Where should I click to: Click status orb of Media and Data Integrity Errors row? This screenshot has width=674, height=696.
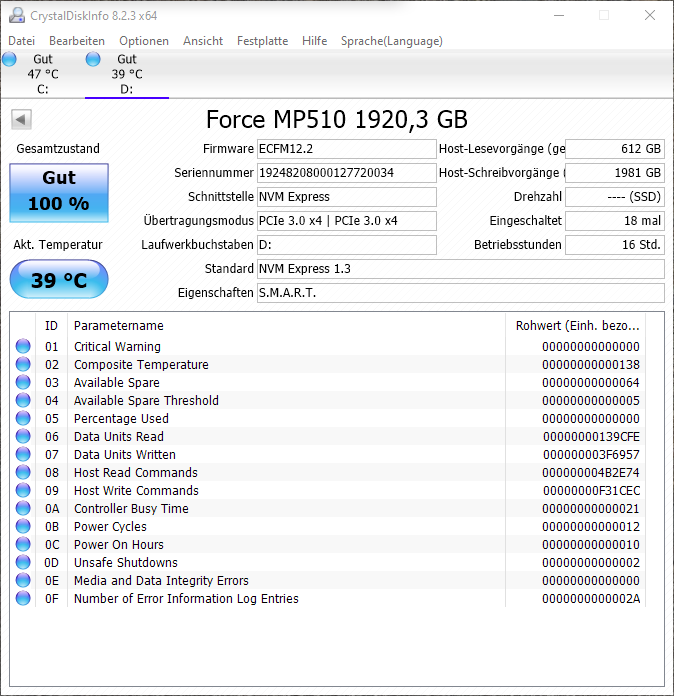click(x=23, y=581)
